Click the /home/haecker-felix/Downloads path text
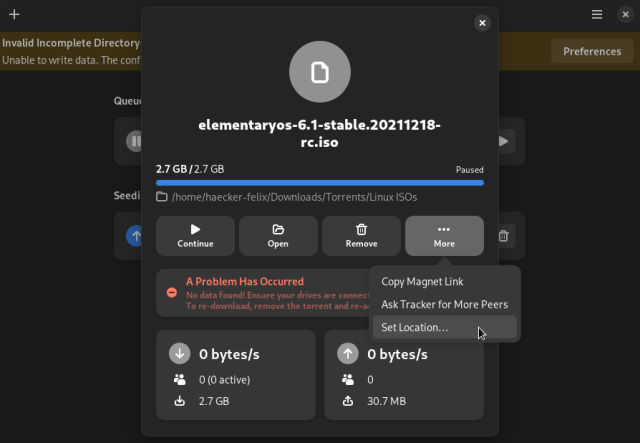Image resolution: width=640 pixels, height=443 pixels. coord(294,197)
